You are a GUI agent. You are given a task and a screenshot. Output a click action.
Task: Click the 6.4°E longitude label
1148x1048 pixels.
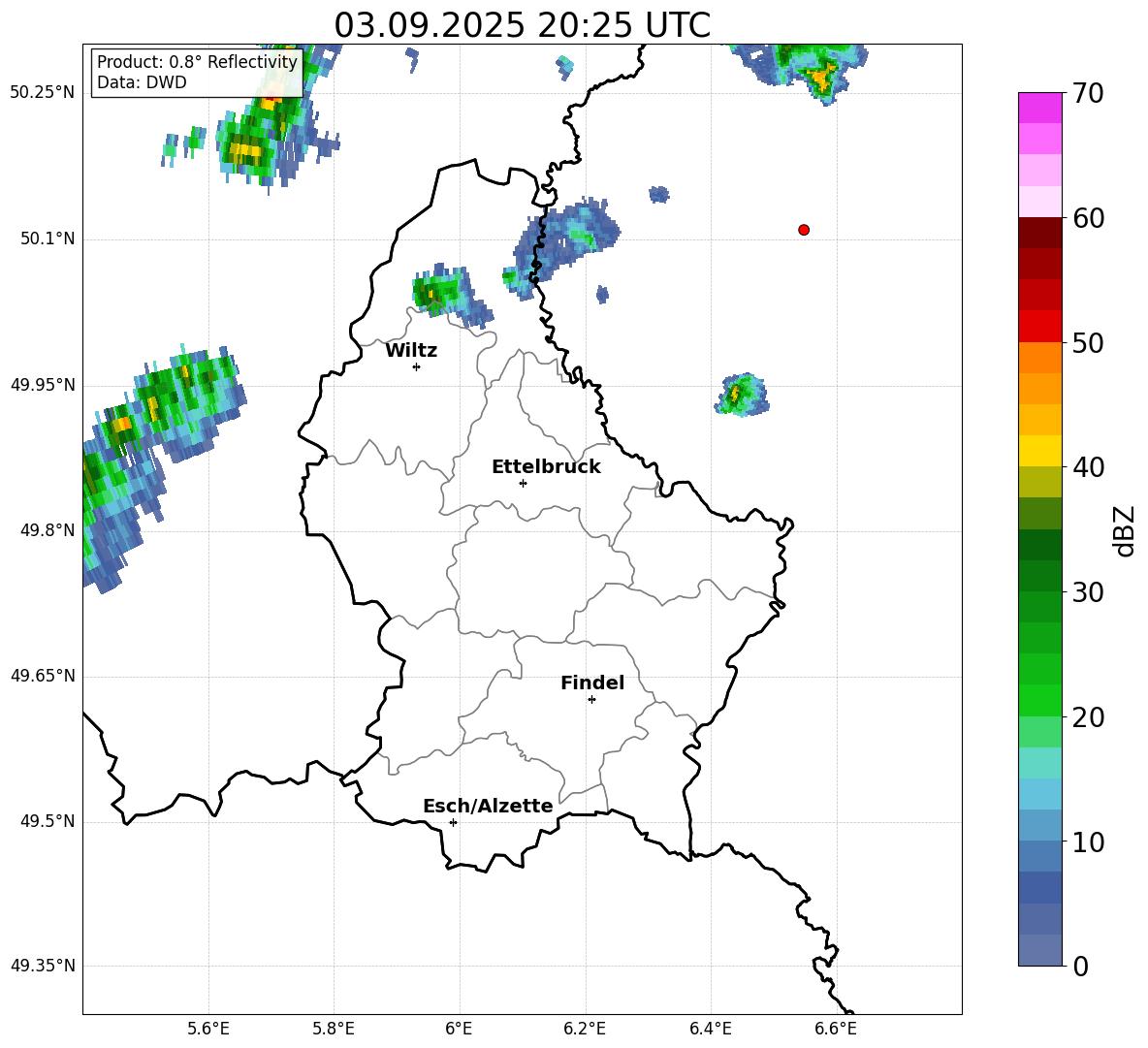pos(710,1029)
